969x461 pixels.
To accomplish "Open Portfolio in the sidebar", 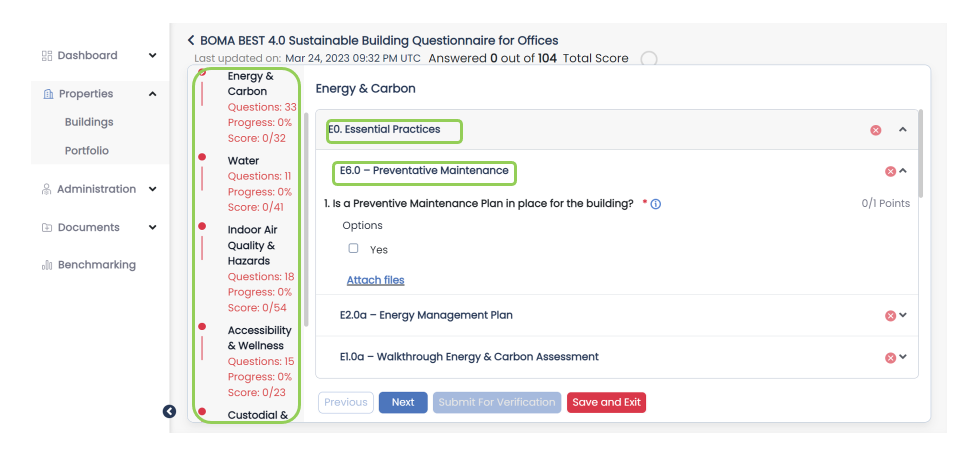I will (x=87, y=151).
